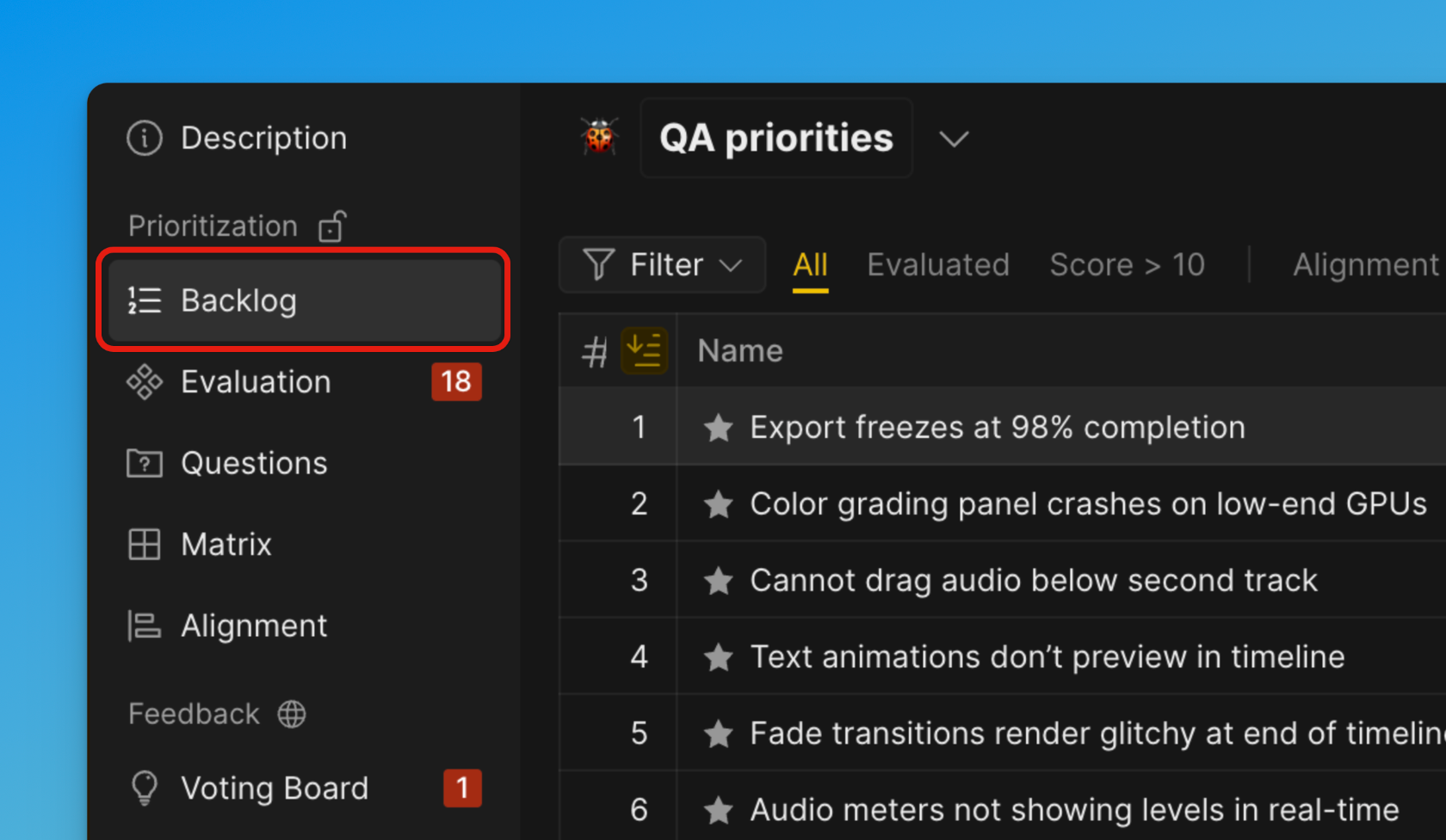Click the Evaluation badge showing 18
Screen dimensions: 1446x840
tap(456, 381)
